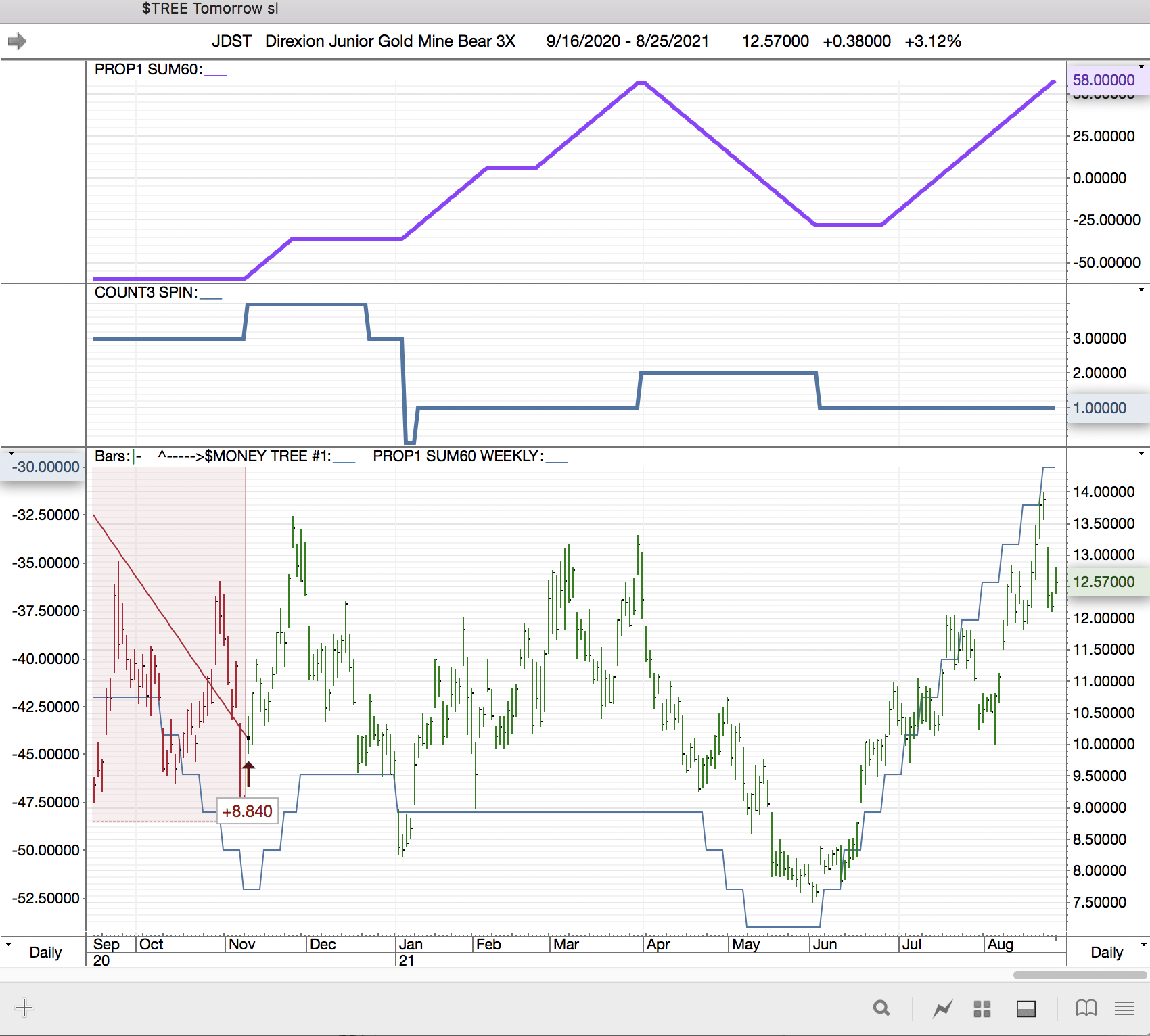Click the 14.00000 price axis value
The image size is (1150, 1036).
click(1104, 492)
